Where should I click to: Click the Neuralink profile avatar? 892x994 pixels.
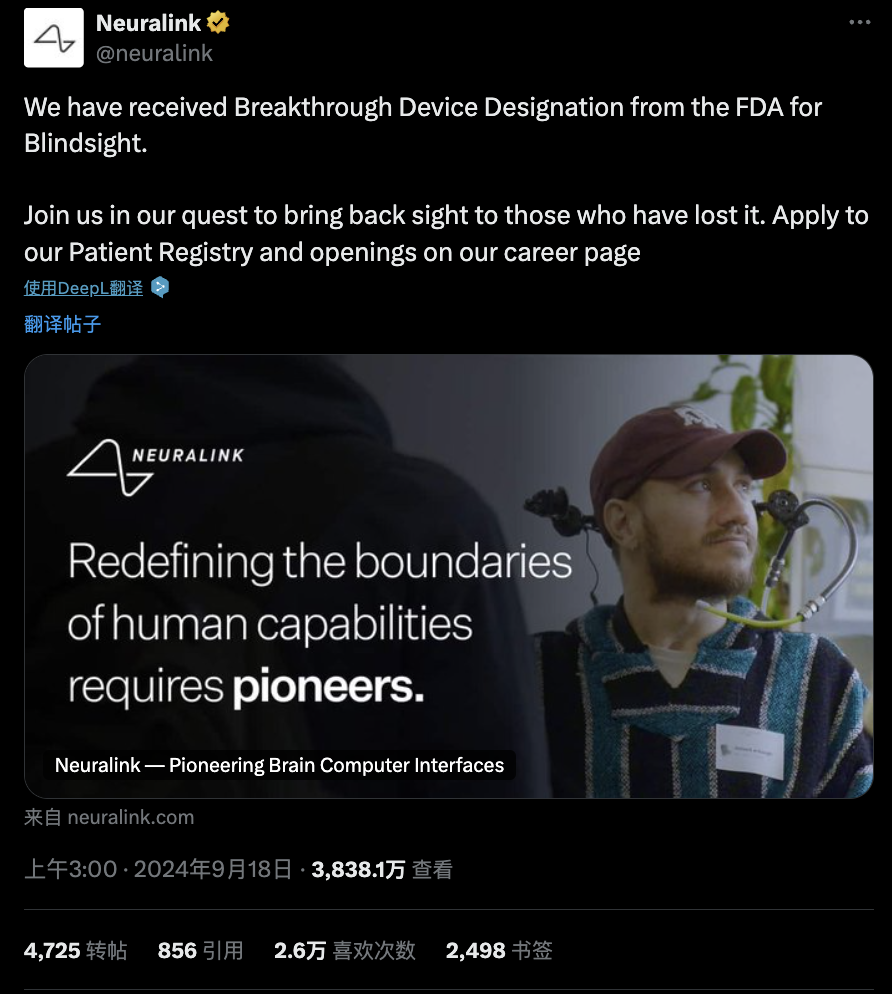pos(53,37)
